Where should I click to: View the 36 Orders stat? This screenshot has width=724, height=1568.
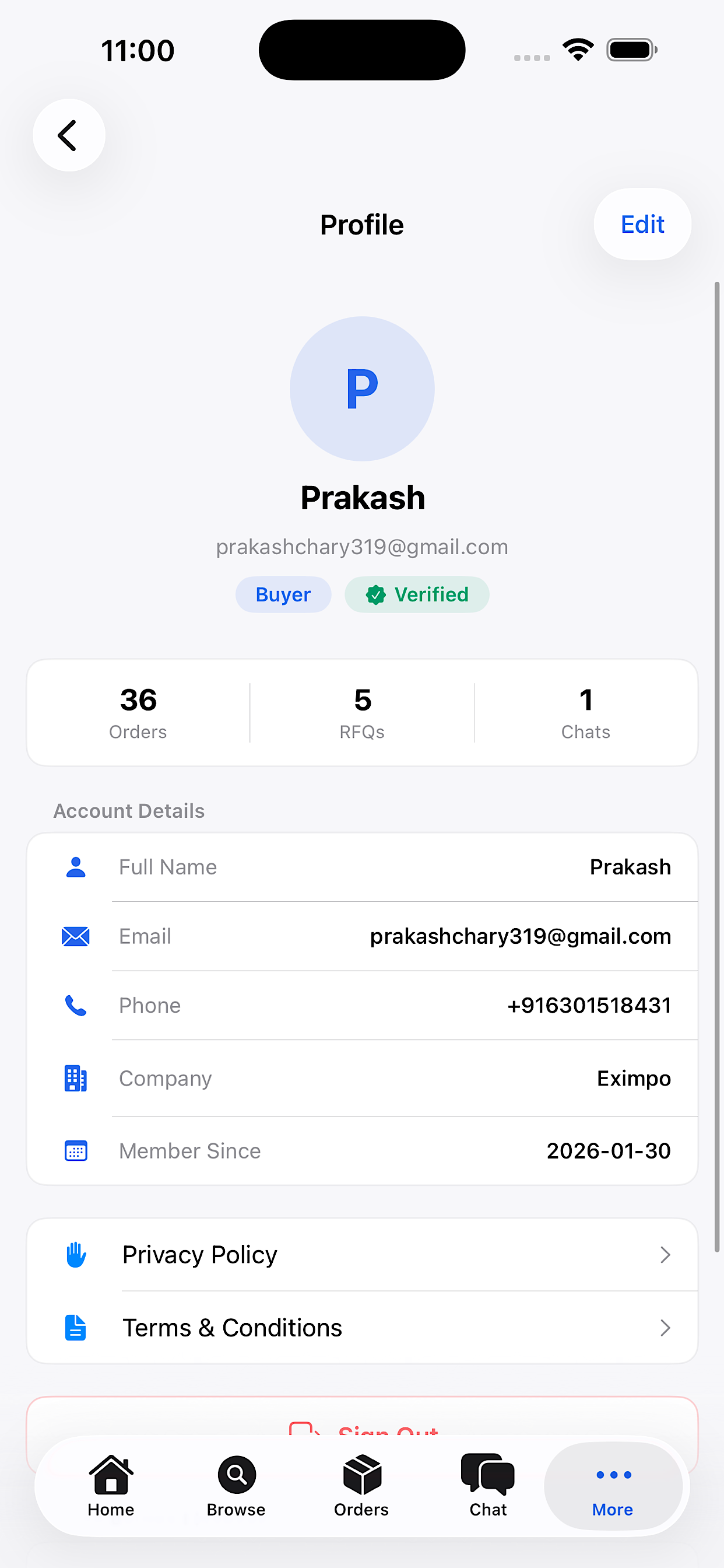138,712
